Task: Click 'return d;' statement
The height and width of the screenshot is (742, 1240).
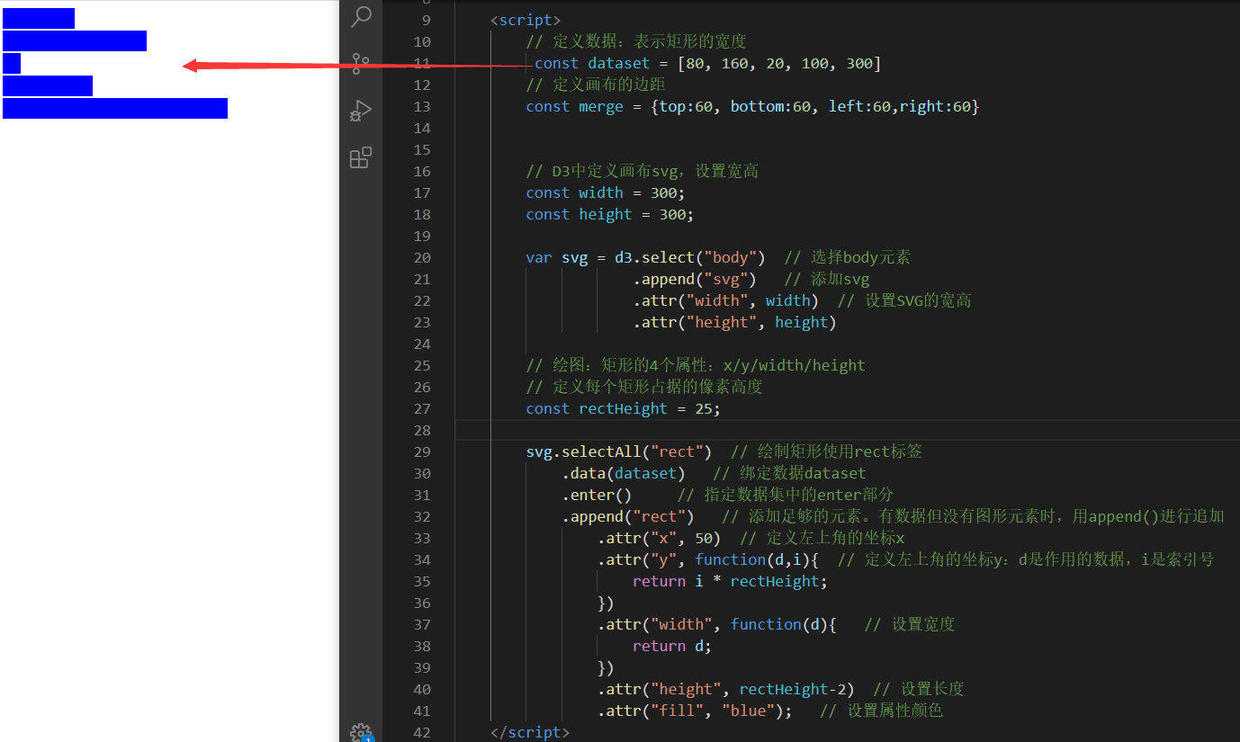Action: pyautogui.click(x=672, y=646)
